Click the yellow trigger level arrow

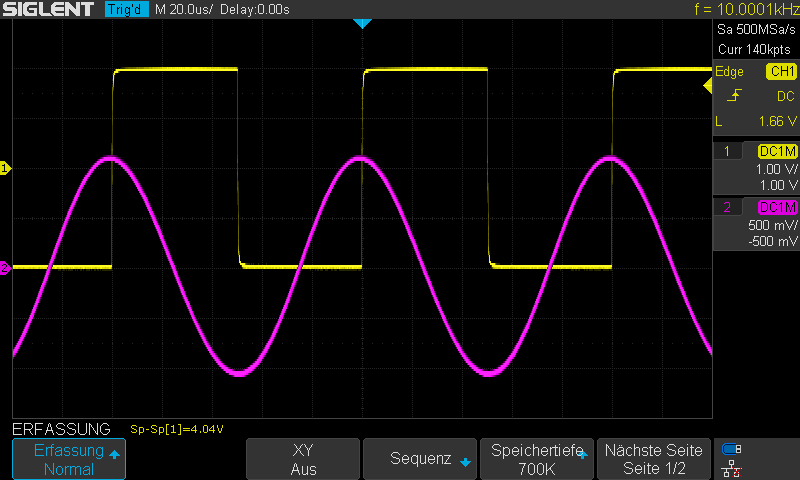[708, 86]
